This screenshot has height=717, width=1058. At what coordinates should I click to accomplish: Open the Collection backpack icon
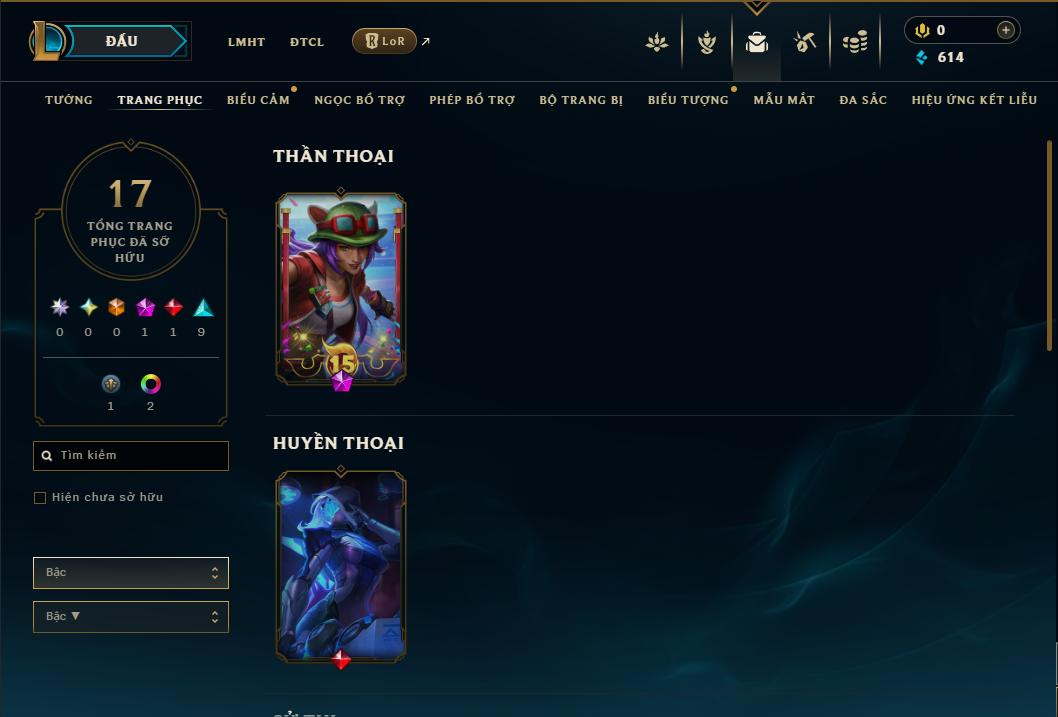coord(756,42)
